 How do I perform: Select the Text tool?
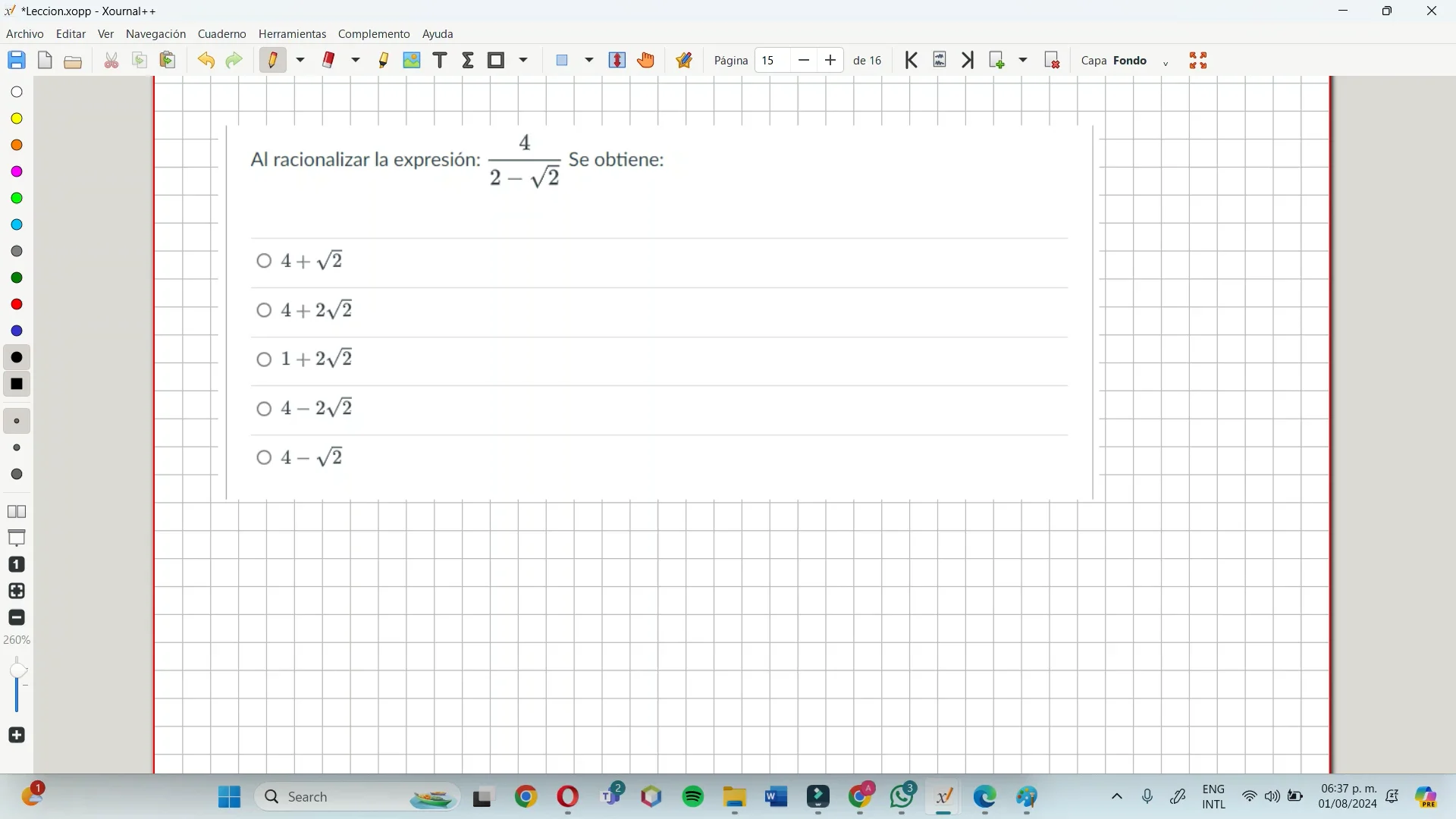click(x=440, y=60)
